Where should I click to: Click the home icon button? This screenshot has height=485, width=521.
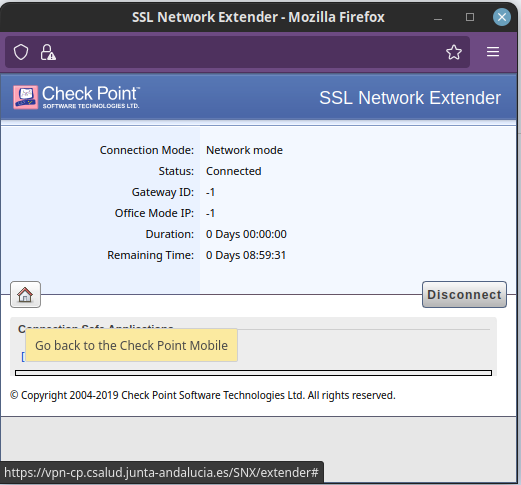(x=25, y=295)
